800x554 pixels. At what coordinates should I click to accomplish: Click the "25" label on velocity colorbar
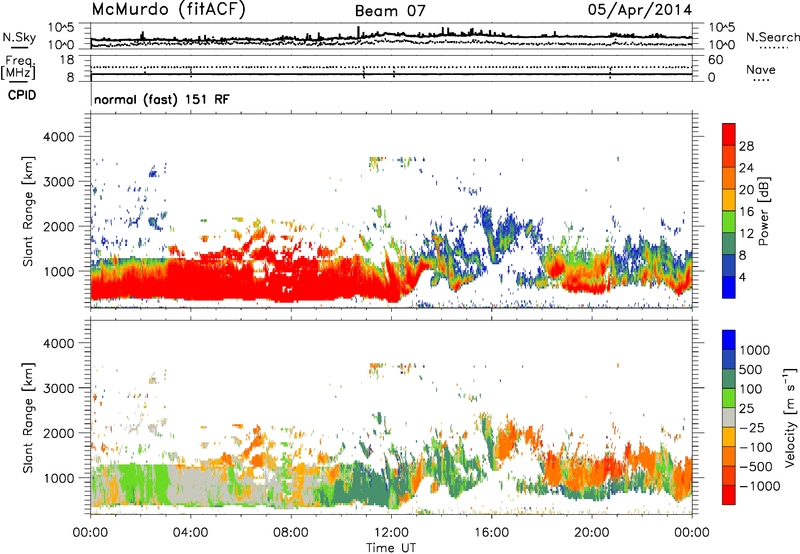point(746,409)
